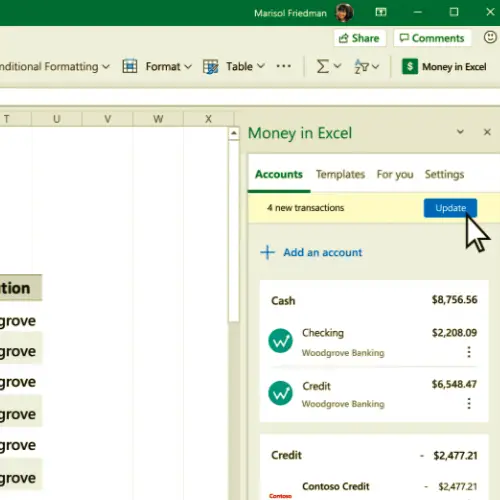
Task: Click the Credit group heading
Action: (x=286, y=455)
